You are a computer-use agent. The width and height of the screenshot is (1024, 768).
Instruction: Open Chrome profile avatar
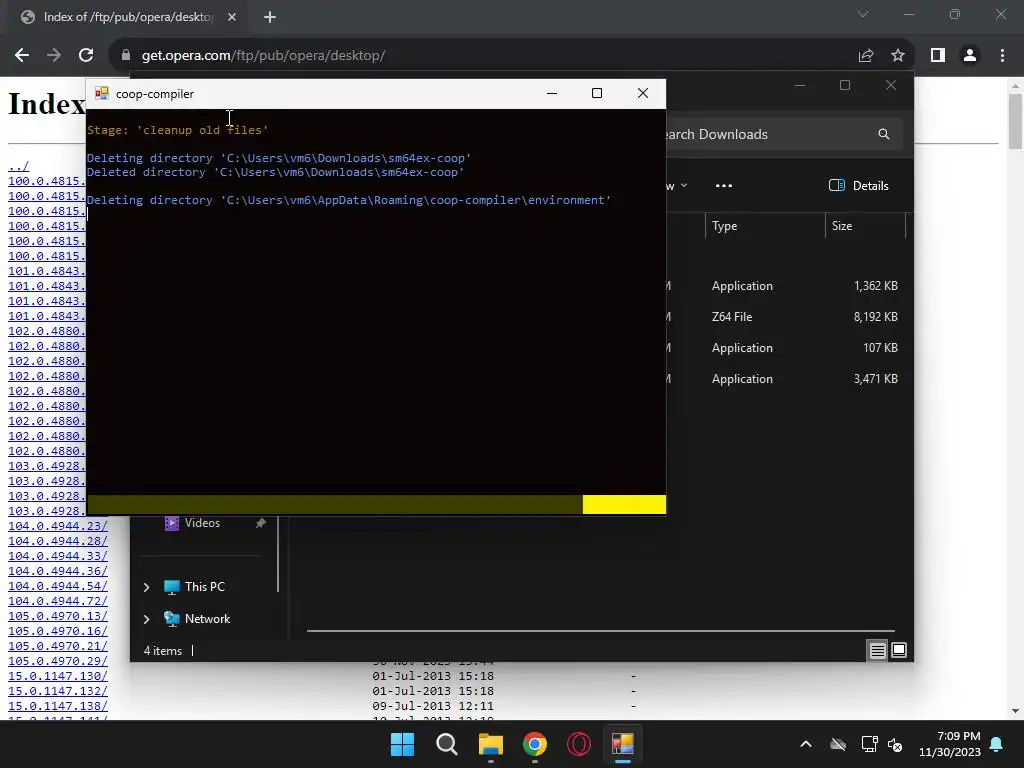click(x=970, y=56)
